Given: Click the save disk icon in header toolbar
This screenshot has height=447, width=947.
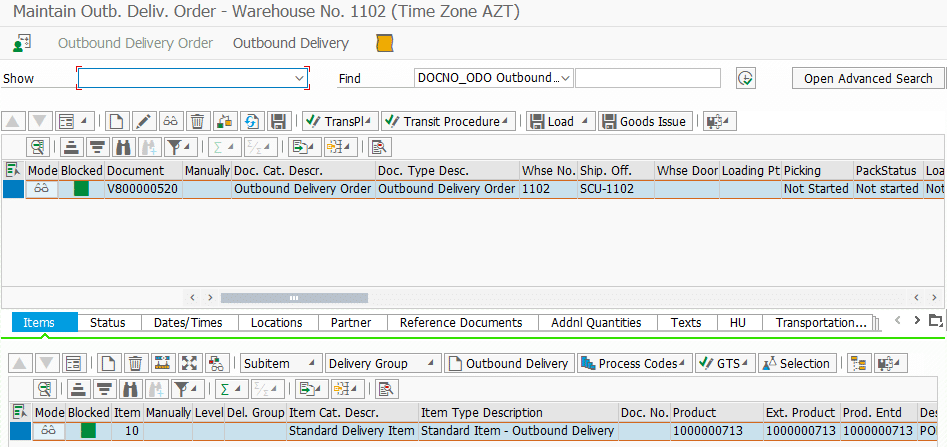Looking at the screenshot, I should tap(279, 121).
